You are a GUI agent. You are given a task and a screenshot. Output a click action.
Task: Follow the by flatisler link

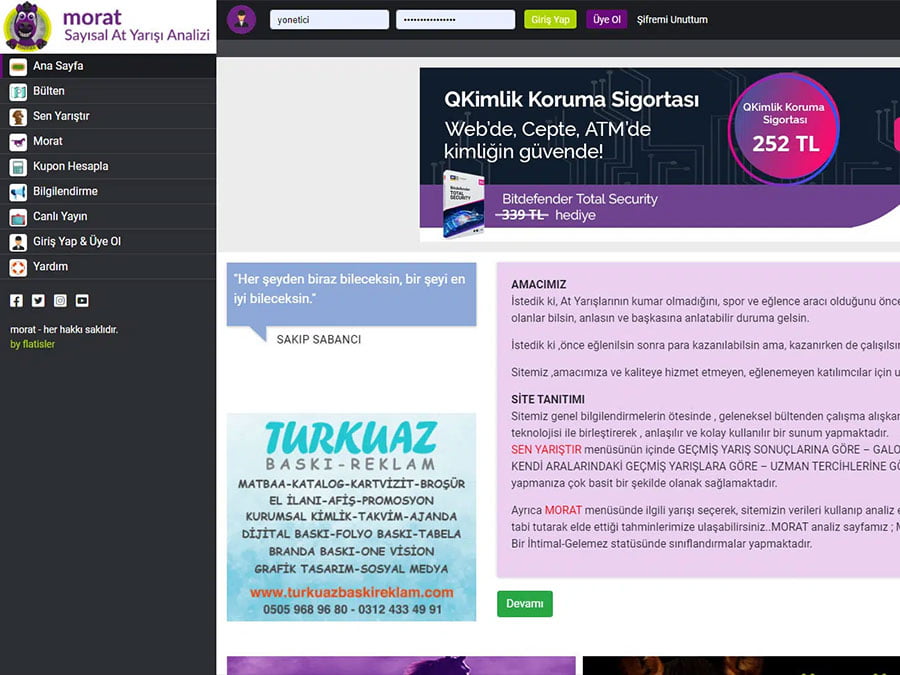tap(33, 344)
